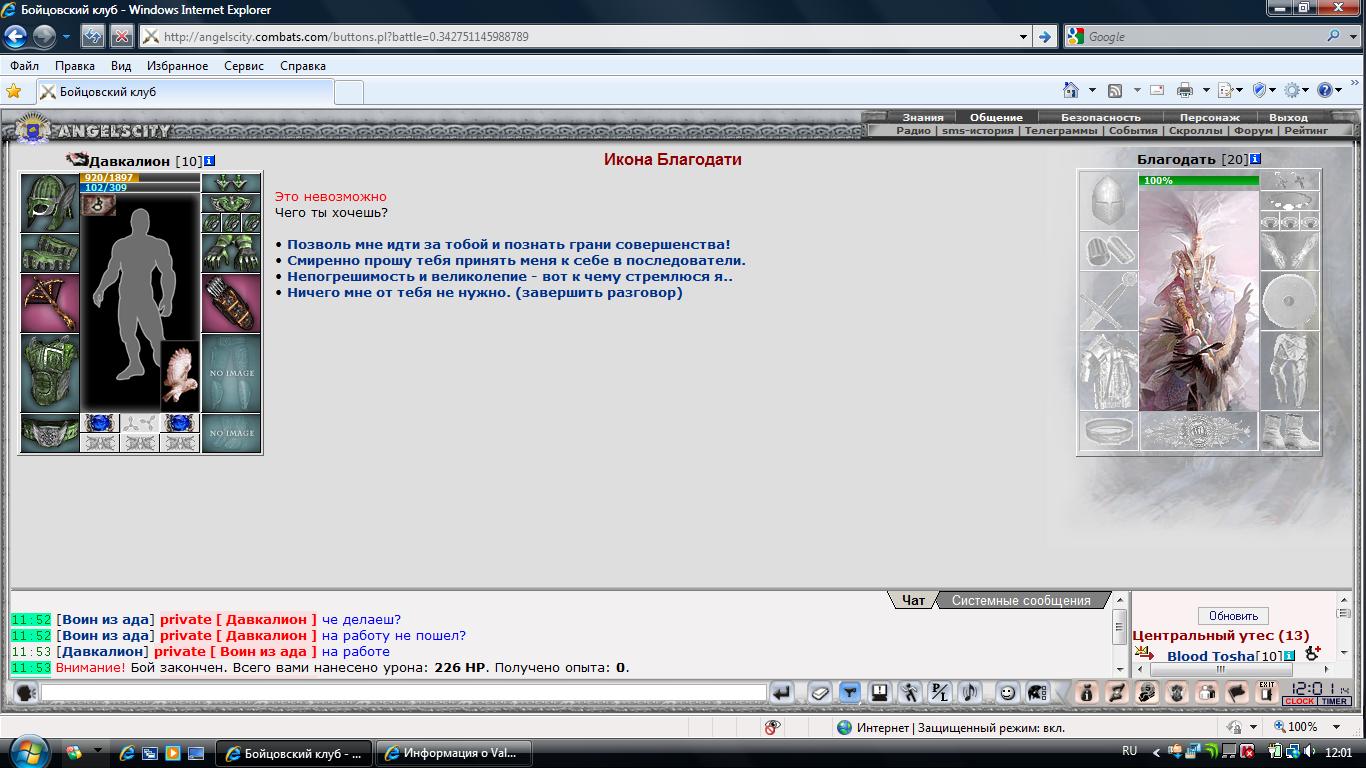Click the white owl pet image

click(180, 376)
